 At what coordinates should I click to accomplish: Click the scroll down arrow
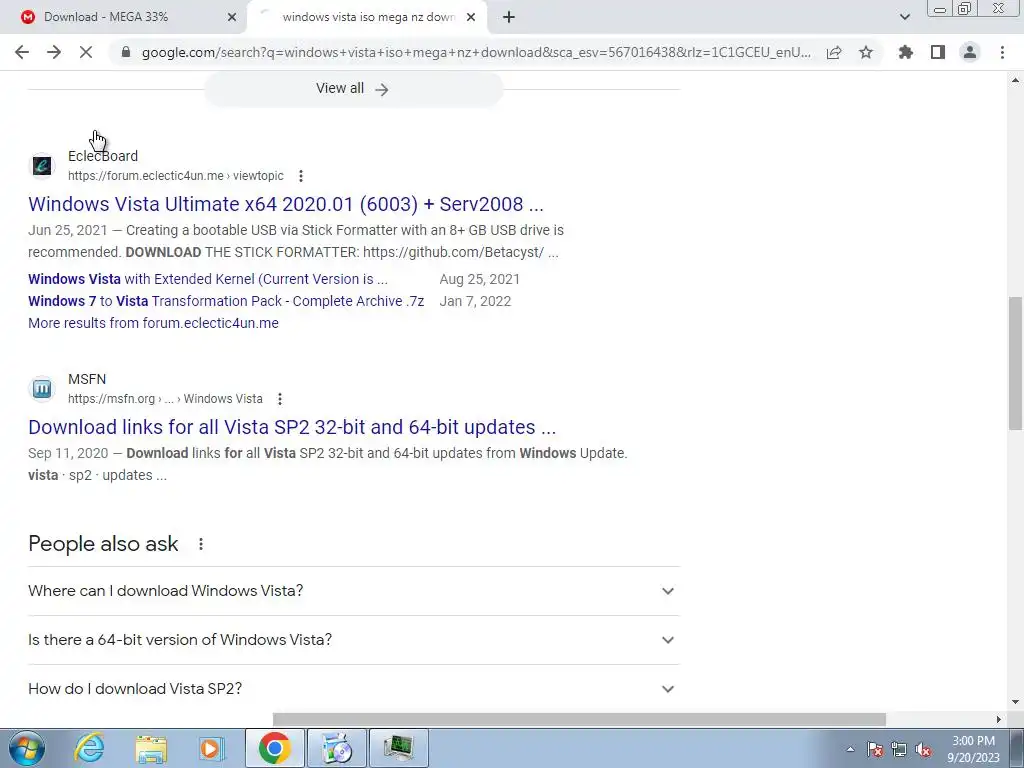tap(1015, 702)
